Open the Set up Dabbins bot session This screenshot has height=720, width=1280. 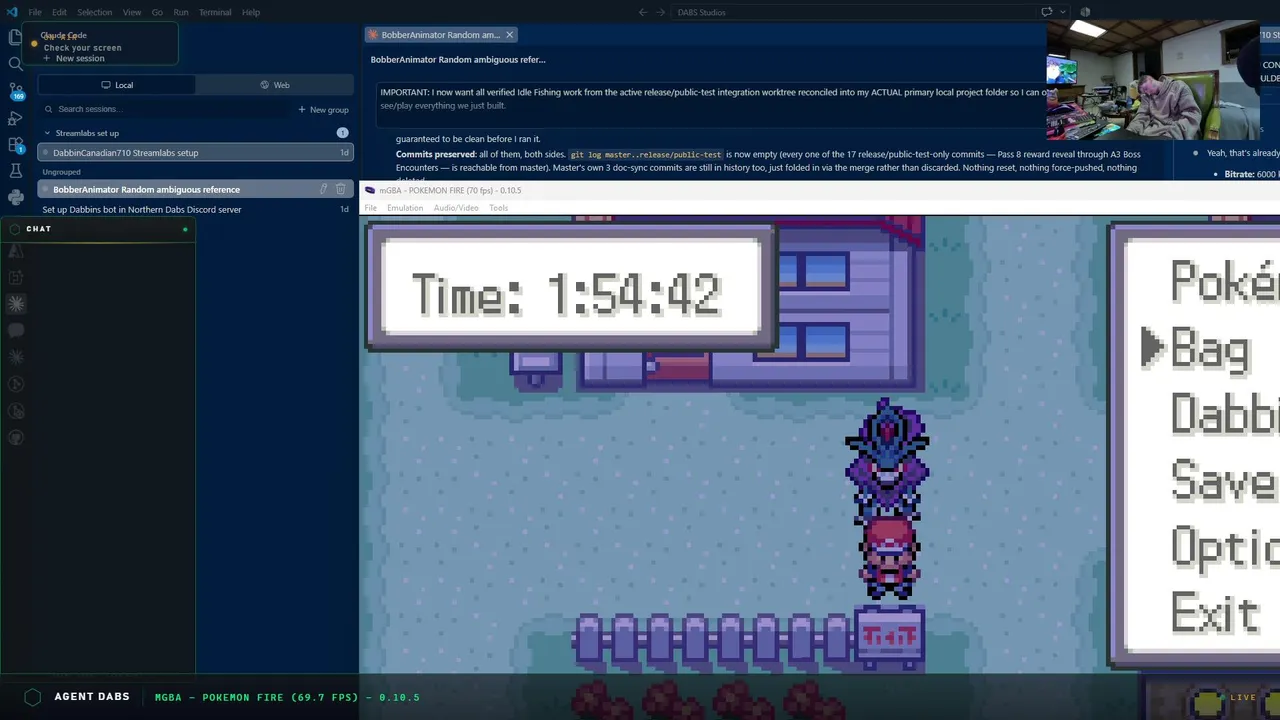tap(196, 210)
